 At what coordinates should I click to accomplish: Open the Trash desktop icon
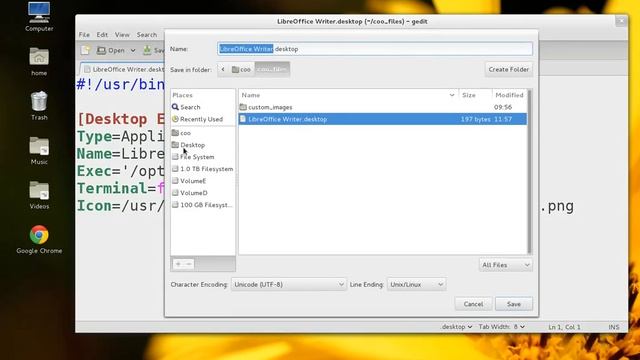39,105
